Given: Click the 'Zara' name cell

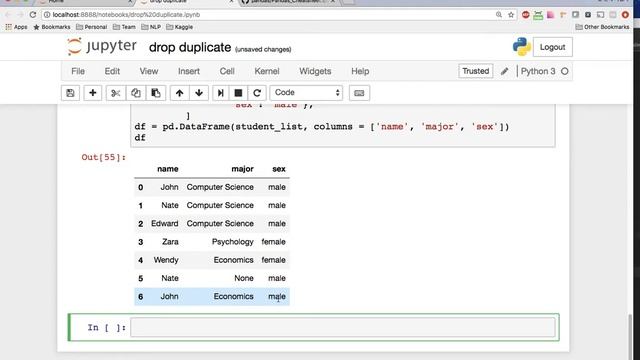Looking at the screenshot, I should tap(170, 242).
